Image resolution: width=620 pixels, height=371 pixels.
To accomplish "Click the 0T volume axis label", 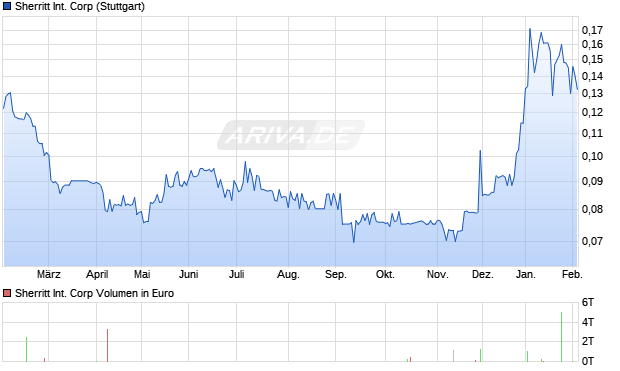I will (588, 361).
